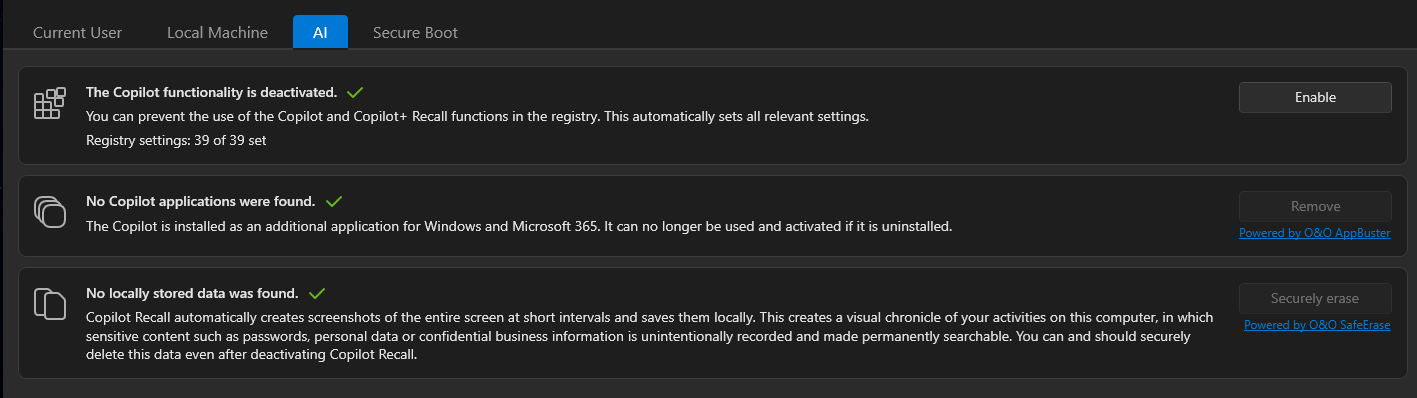Viewport: 1417px width, 398px height.
Task: Switch to the Current User tab
Action: (x=78, y=32)
